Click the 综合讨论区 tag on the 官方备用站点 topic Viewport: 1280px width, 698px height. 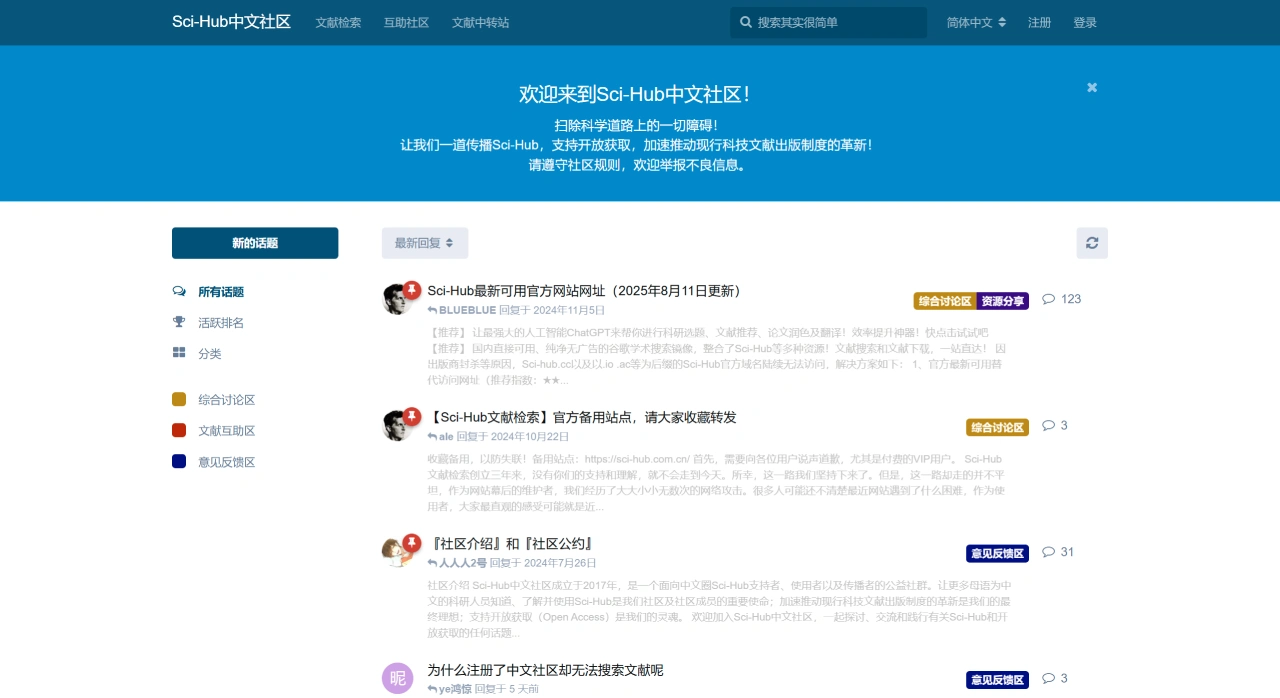[997, 427]
